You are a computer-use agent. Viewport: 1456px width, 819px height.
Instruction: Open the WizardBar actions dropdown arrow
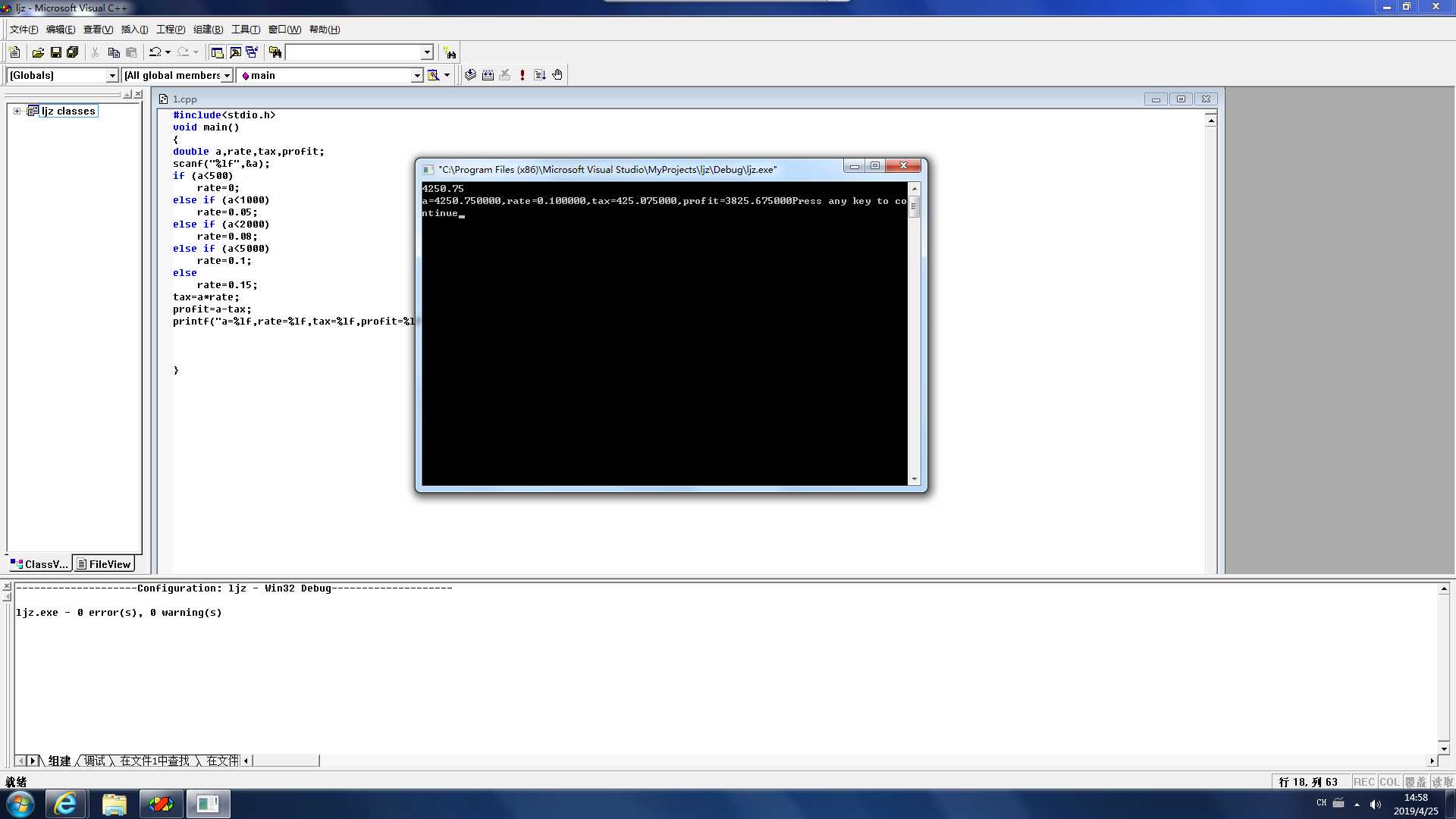pyautogui.click(x=447, y=75)
